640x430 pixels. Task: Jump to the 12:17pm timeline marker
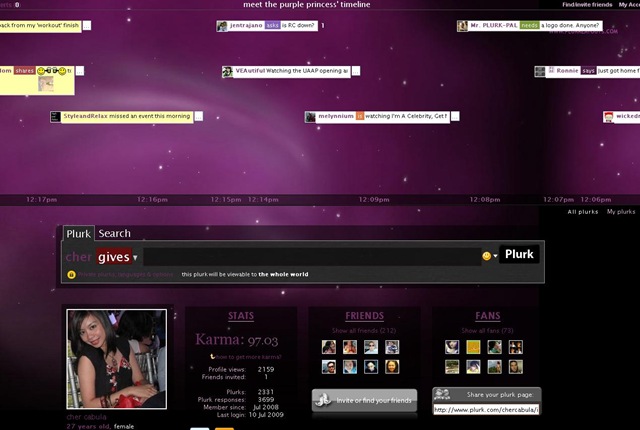point(42,200)
